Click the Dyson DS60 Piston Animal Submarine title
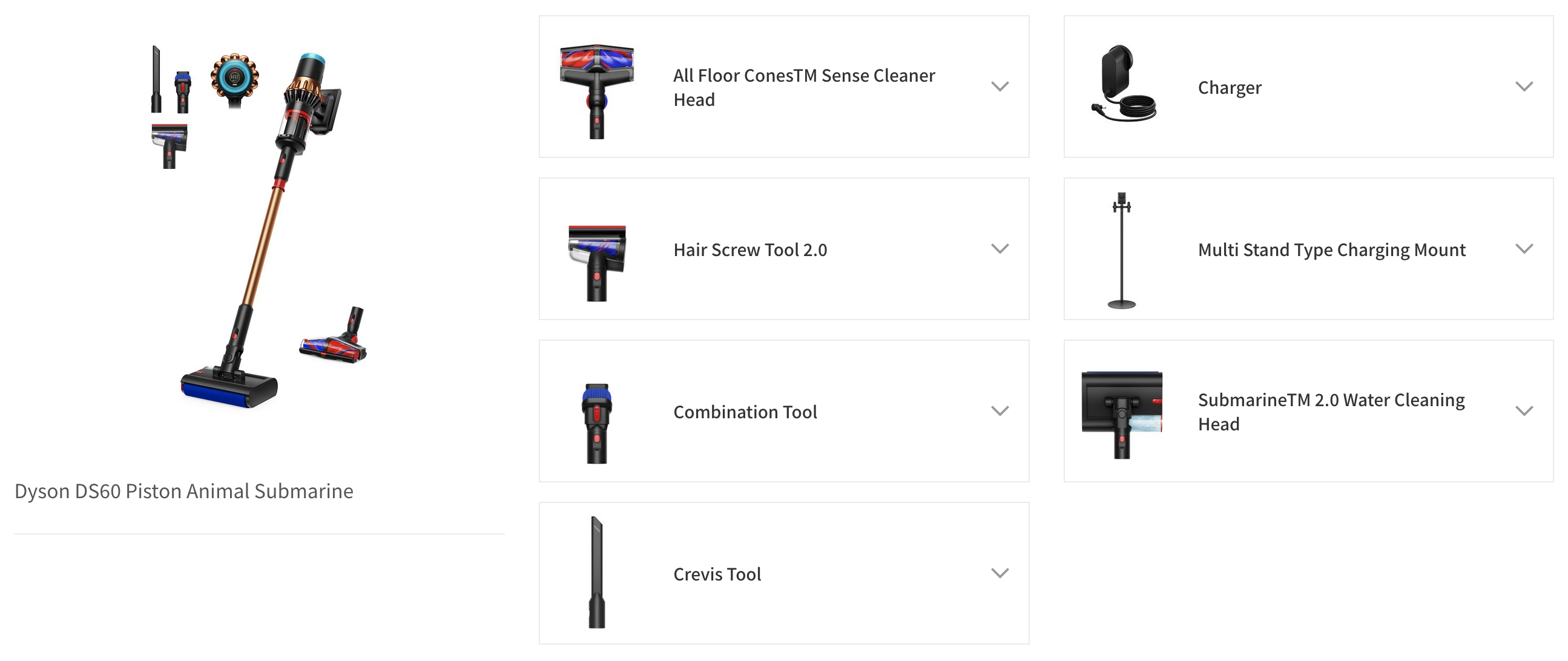The image size is (1568, 661). (x=184, y=491)
